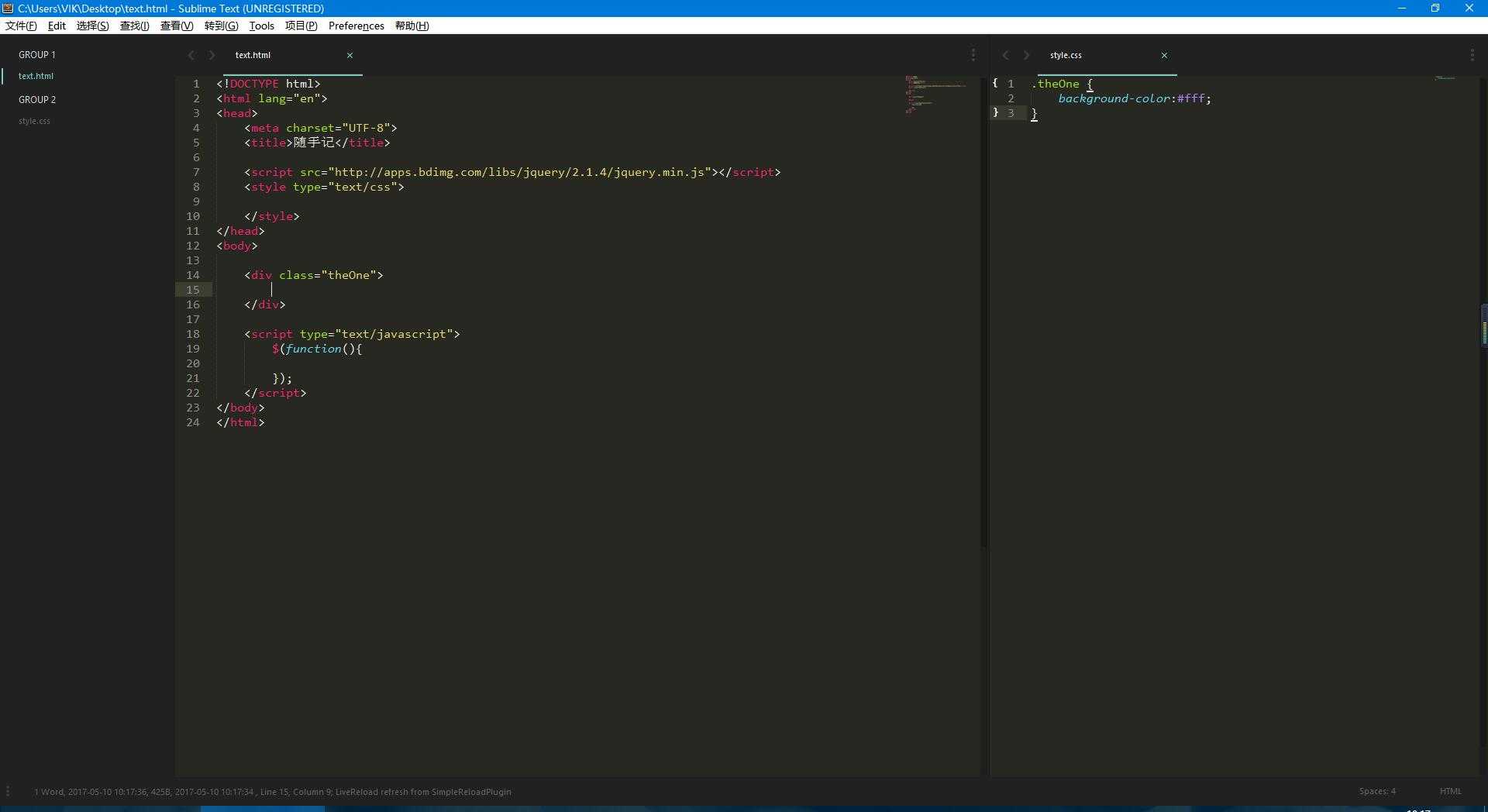Screen dimensions: 1488x812
Task: Click the minimap in style.css pane
Action: (x=1445, y=77)
